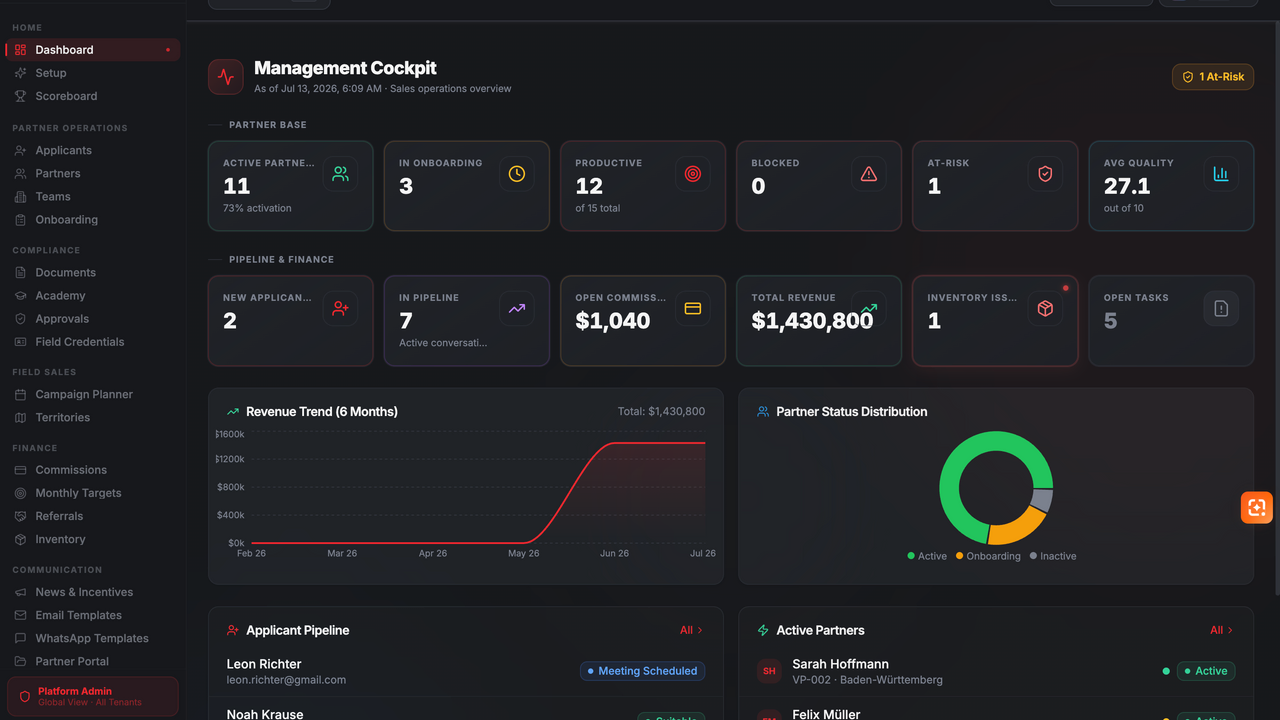
Task: Open Teams section
Action: coord(92,196)
